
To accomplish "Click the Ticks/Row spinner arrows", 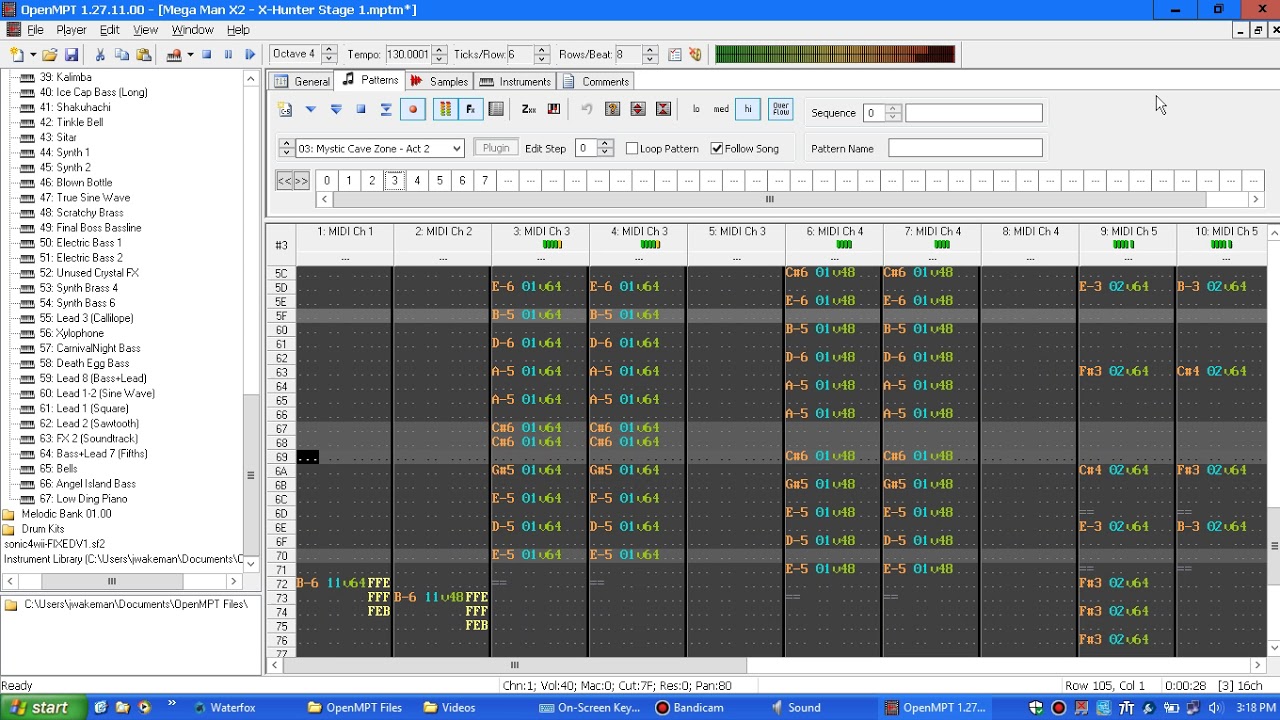I will click(x=542, y=55).
